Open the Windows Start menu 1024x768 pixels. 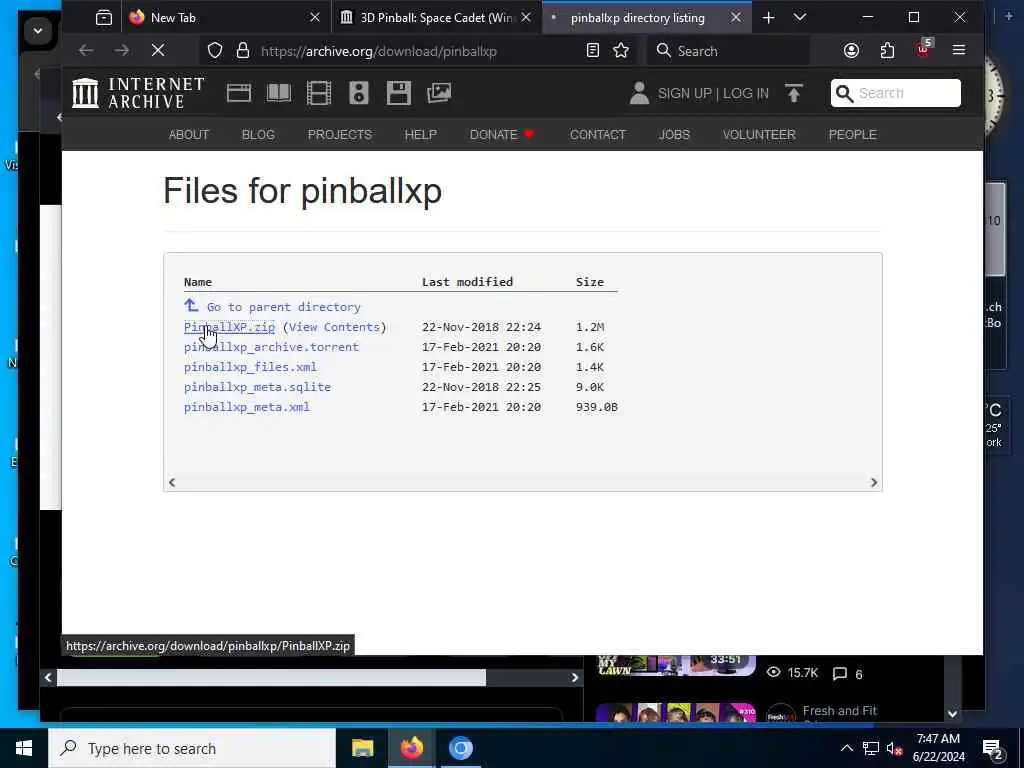pos(24,748)
